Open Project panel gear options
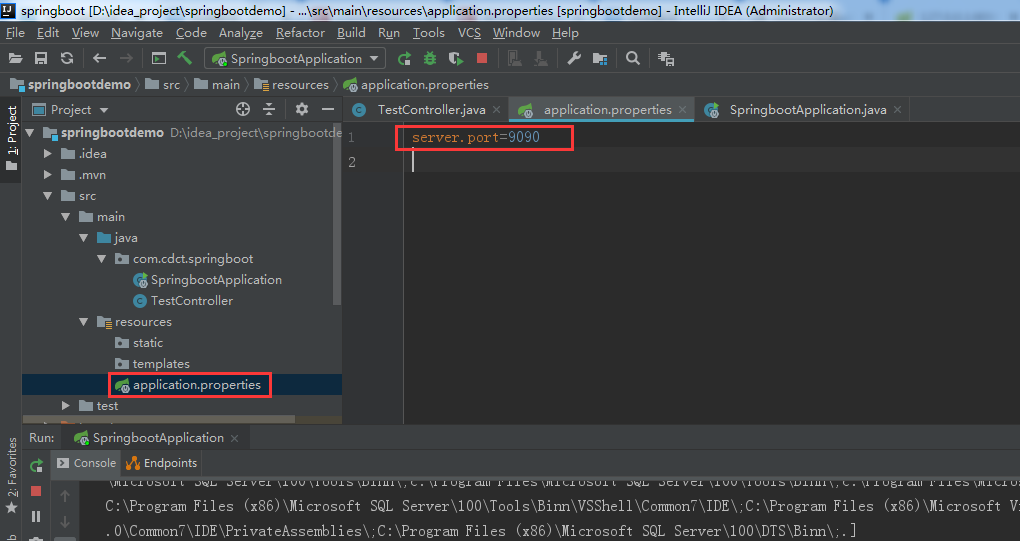1020x541 pixels. [301, 109]
